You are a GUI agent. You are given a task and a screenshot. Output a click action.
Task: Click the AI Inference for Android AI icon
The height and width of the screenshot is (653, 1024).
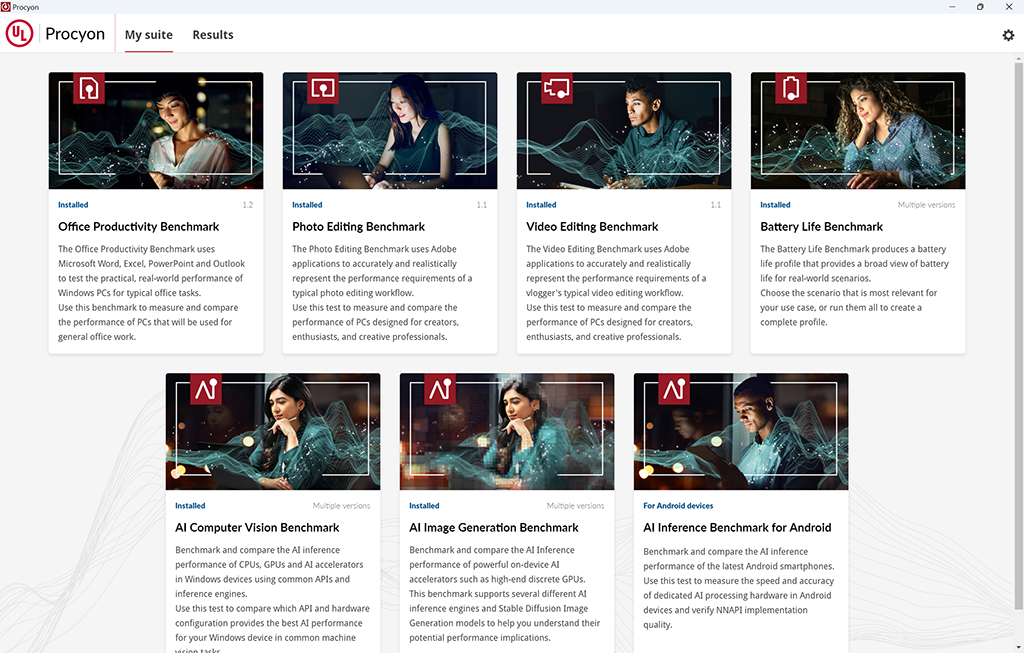click(674, 389)
